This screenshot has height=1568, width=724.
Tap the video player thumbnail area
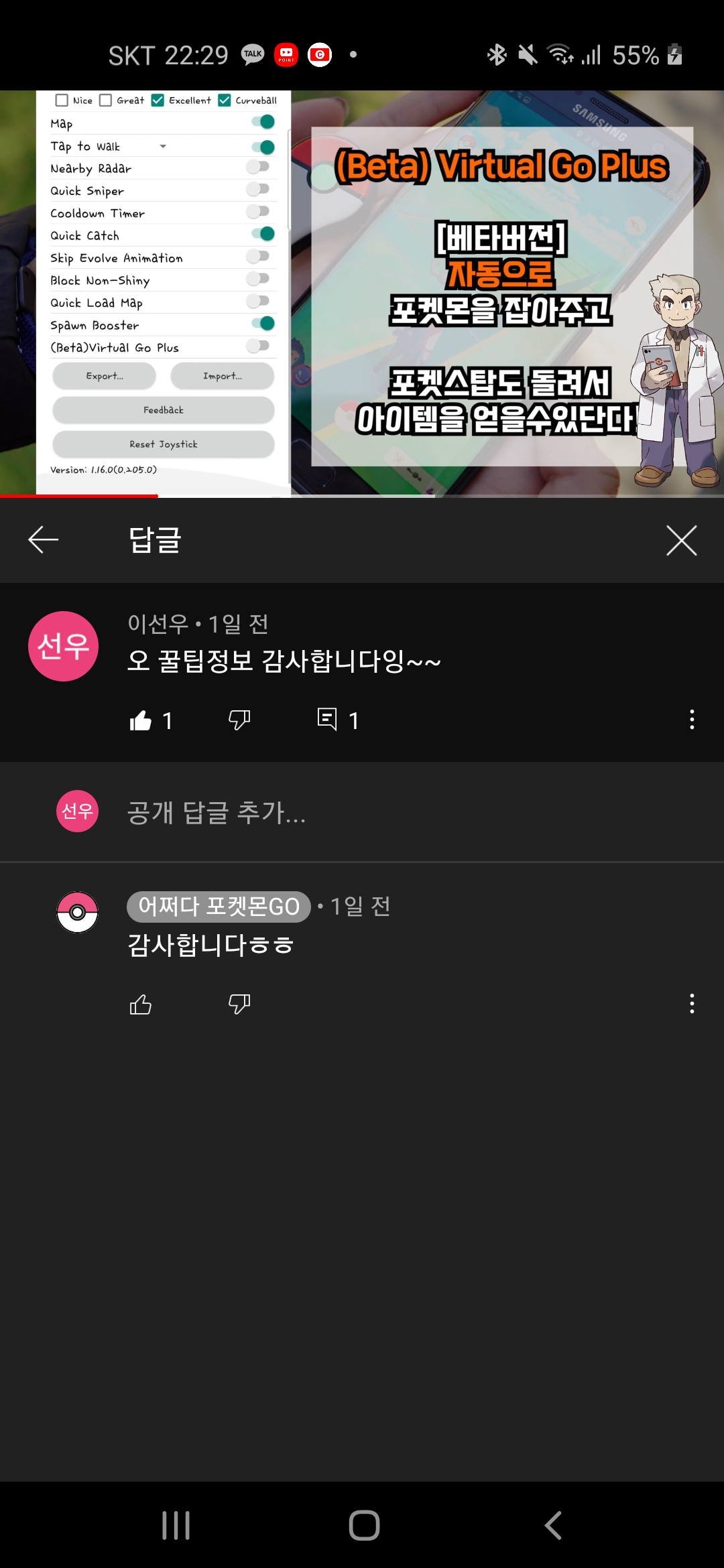pos(362,293)
